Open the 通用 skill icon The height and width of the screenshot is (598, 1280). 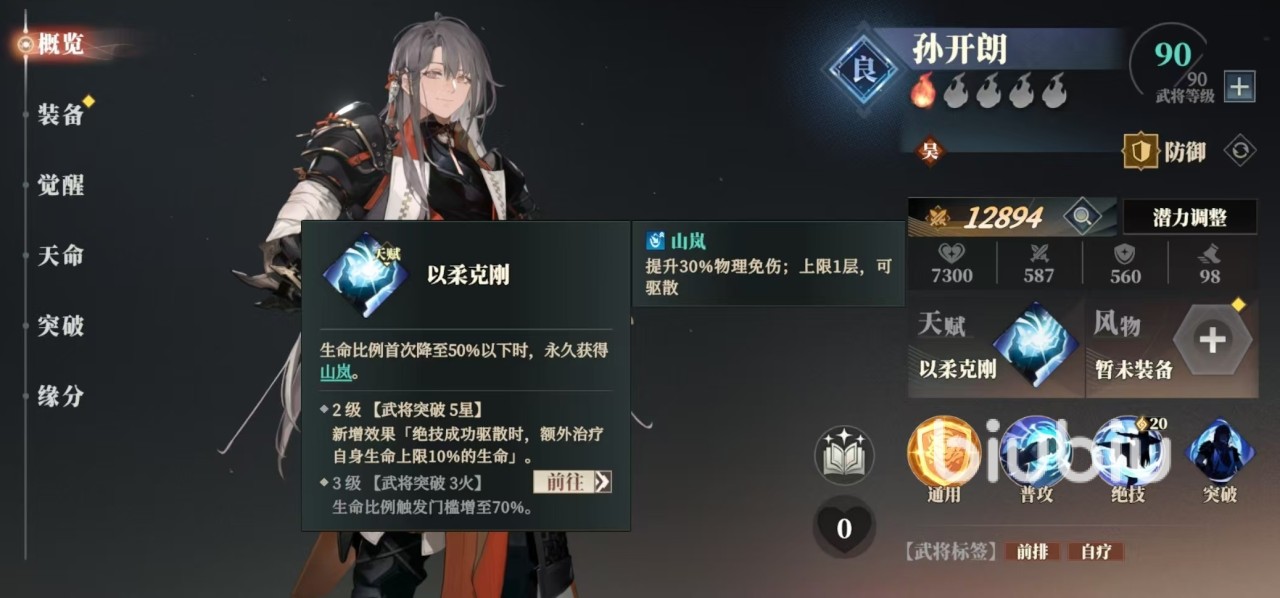[x=944, y=452]
